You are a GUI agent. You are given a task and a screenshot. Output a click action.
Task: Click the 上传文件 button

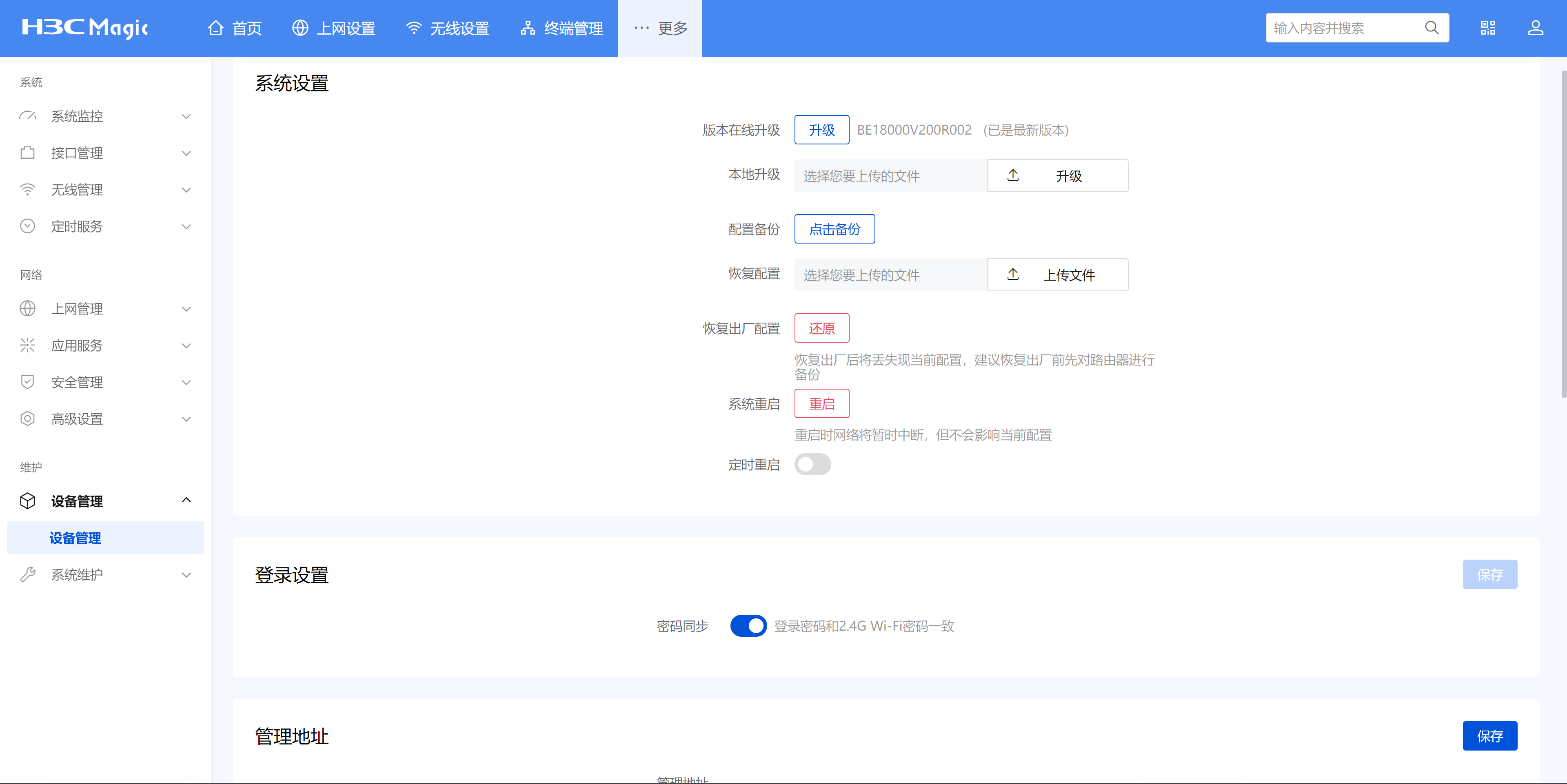[1058, 275]
